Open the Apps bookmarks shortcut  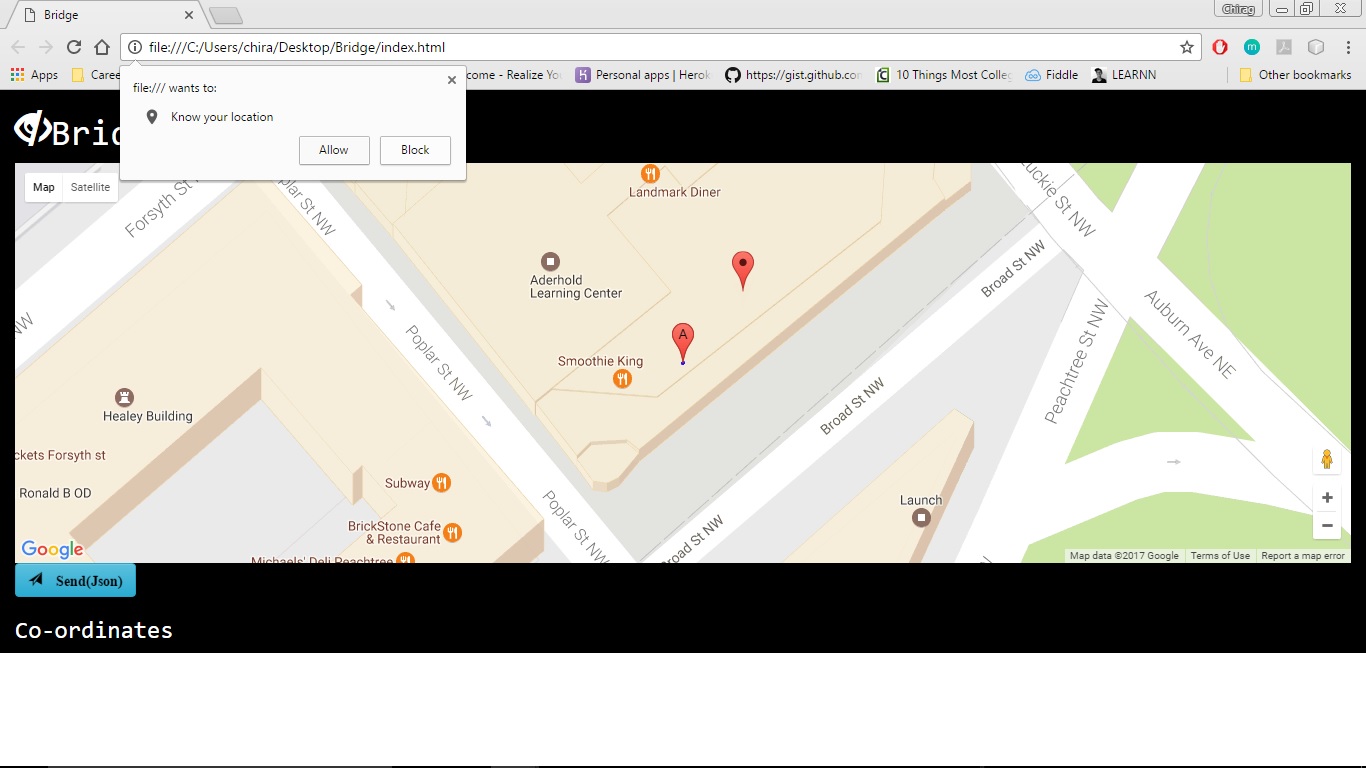point(34,75)
